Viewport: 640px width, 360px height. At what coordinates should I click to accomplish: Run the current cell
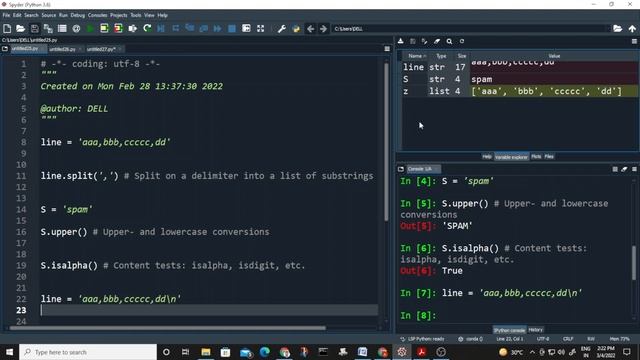click(x=104, y=29)
